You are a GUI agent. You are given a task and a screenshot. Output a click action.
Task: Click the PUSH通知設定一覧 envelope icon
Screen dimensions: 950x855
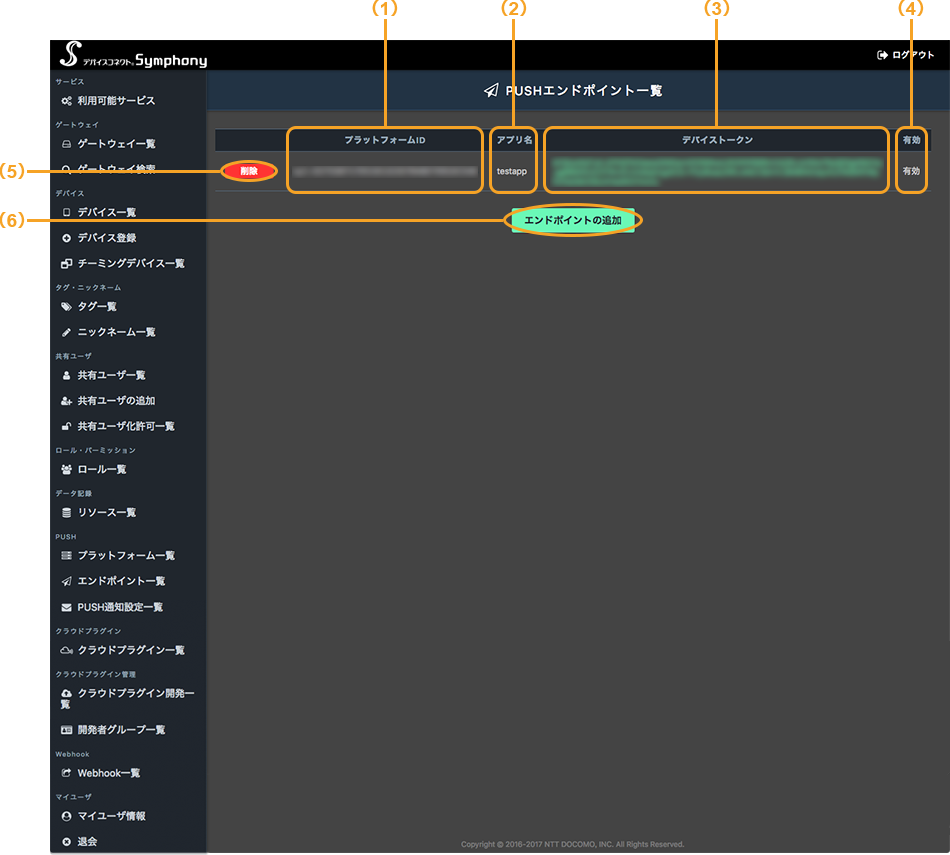click(x=67, y=607)
